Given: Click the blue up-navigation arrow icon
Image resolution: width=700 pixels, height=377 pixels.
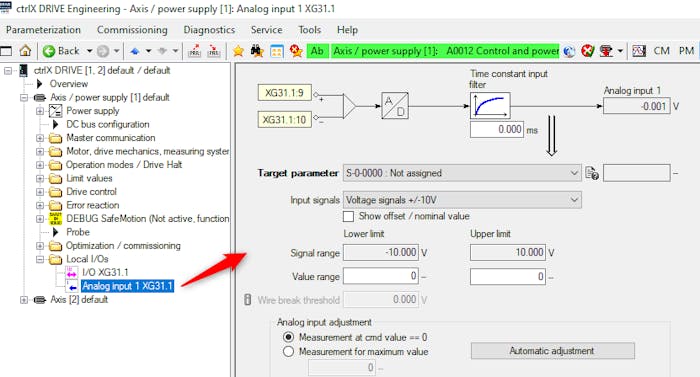Looking at the screenshot, I should [x=135, y=51].
